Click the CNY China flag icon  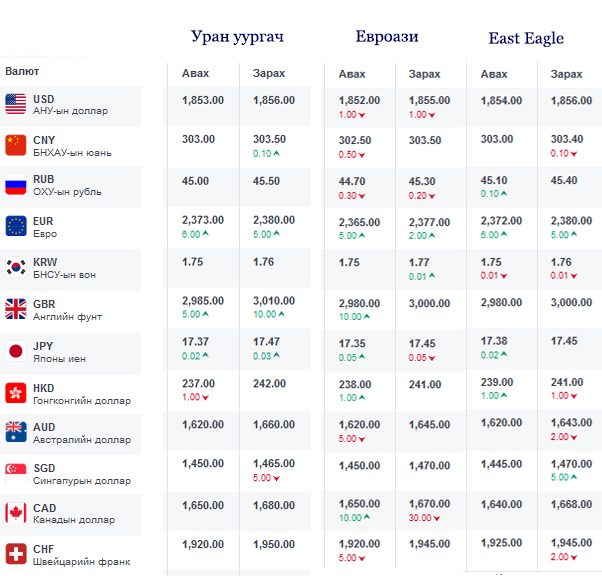15,144
